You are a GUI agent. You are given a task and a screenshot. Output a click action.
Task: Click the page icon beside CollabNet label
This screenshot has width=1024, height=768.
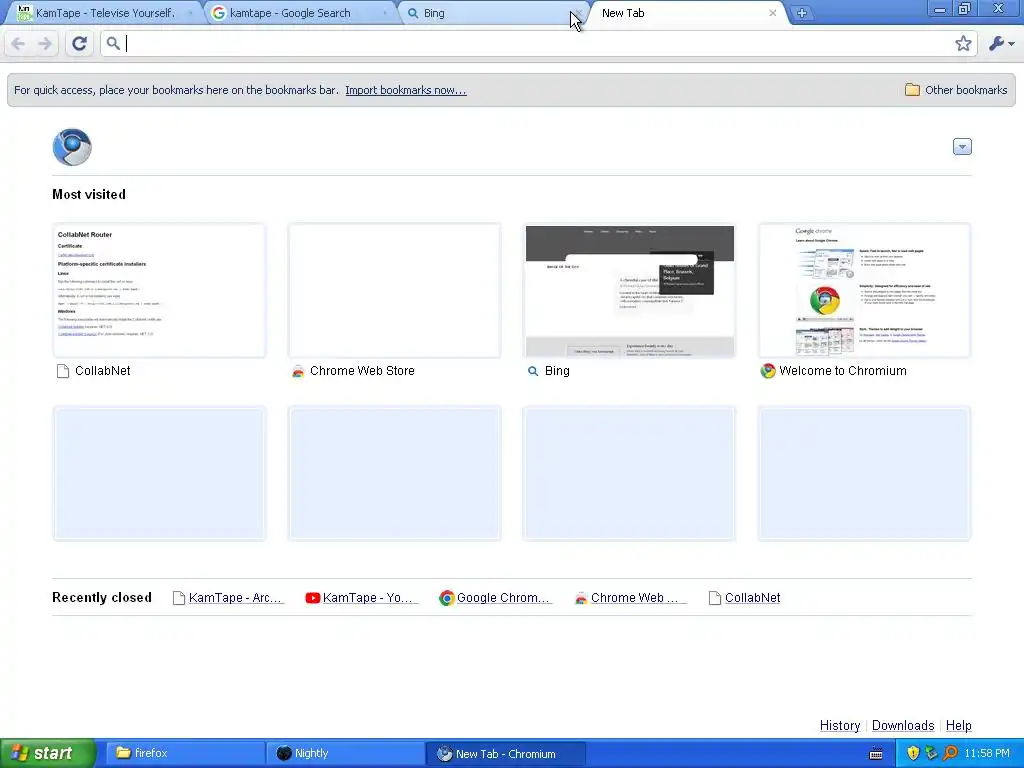coord(63,371)
